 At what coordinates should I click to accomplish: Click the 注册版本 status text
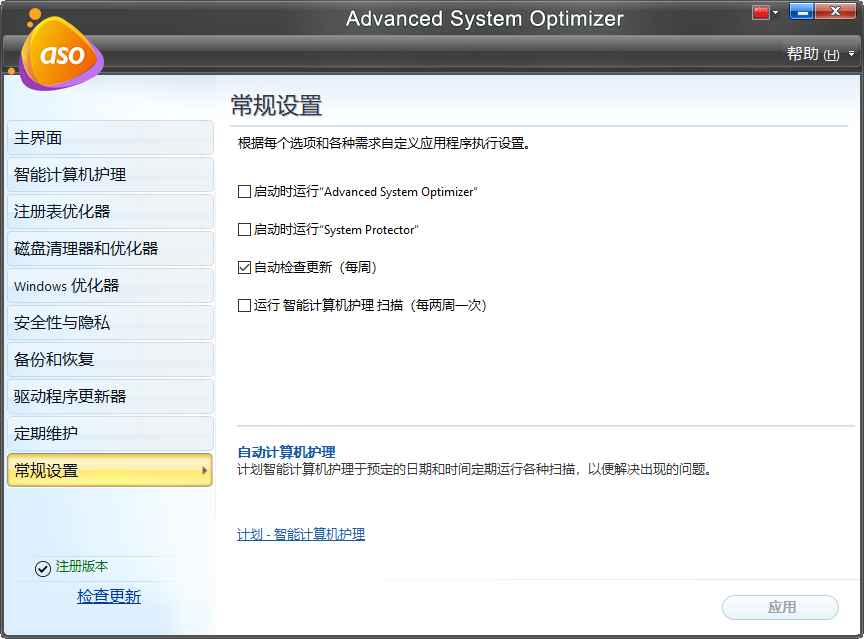pyautogui.click(x=82, y=566)
